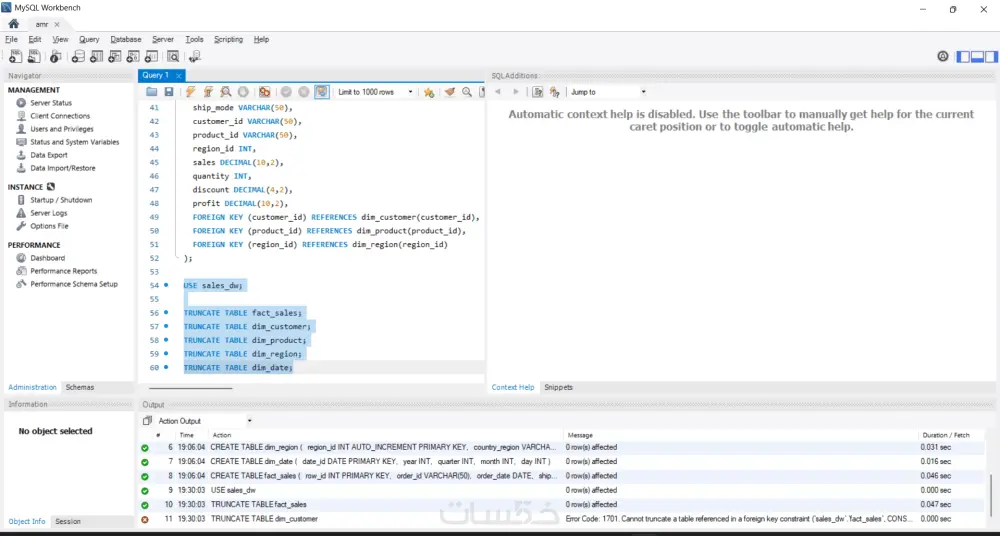Add the query to favorites star icon

[429, 92]
